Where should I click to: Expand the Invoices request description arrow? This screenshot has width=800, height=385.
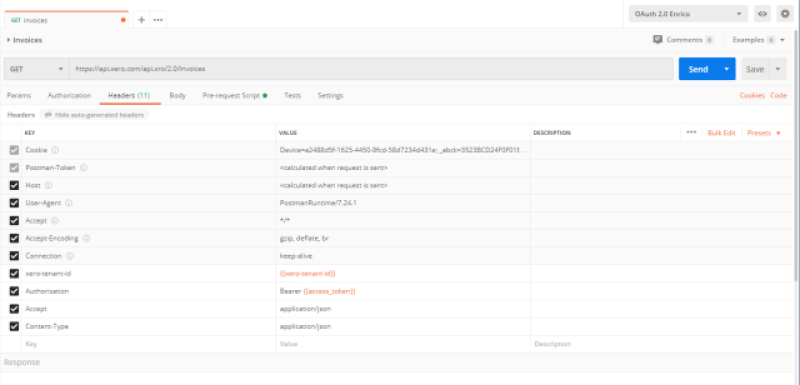pyautogui.click(x=9, y=40)
